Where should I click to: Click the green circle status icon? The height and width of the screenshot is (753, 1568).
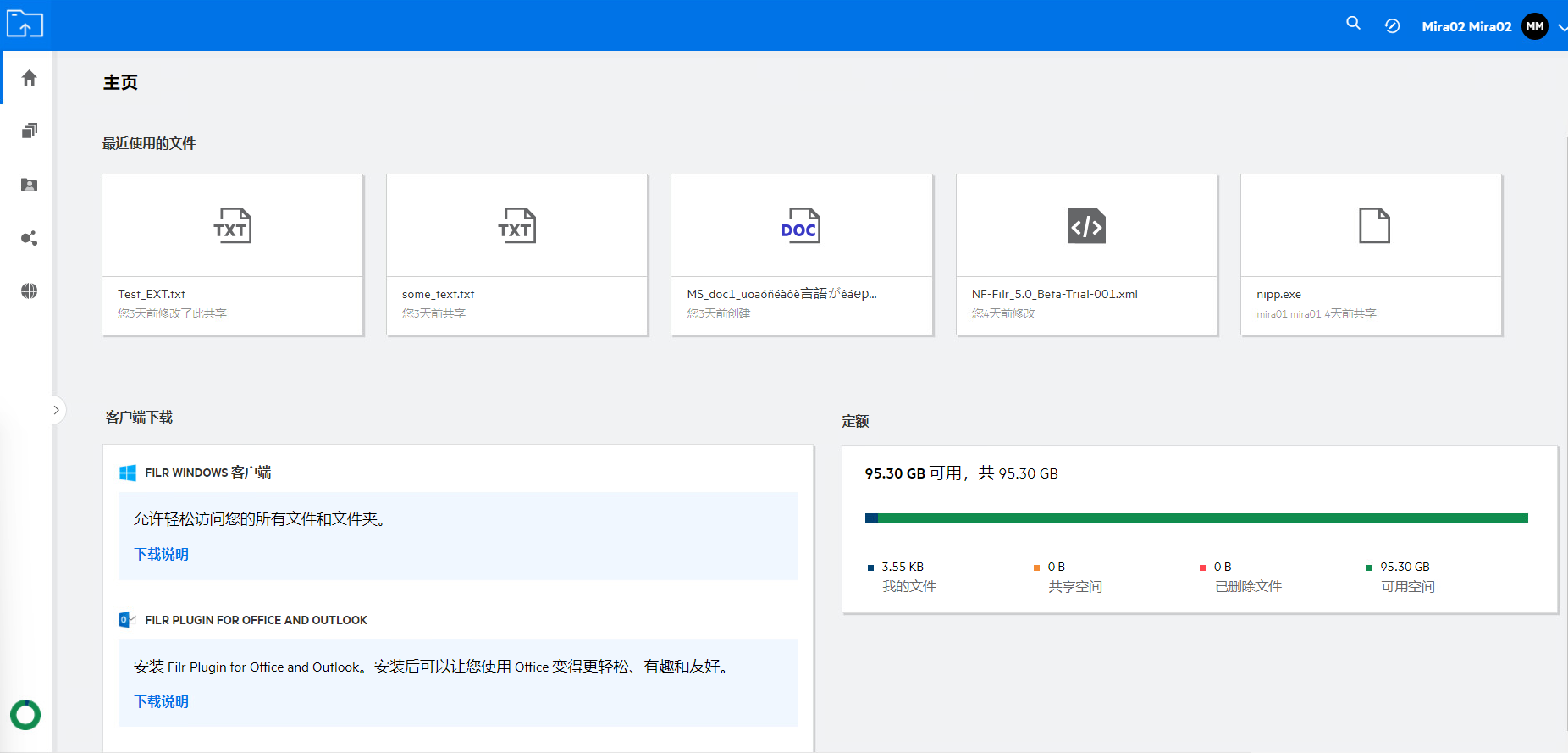25,715
